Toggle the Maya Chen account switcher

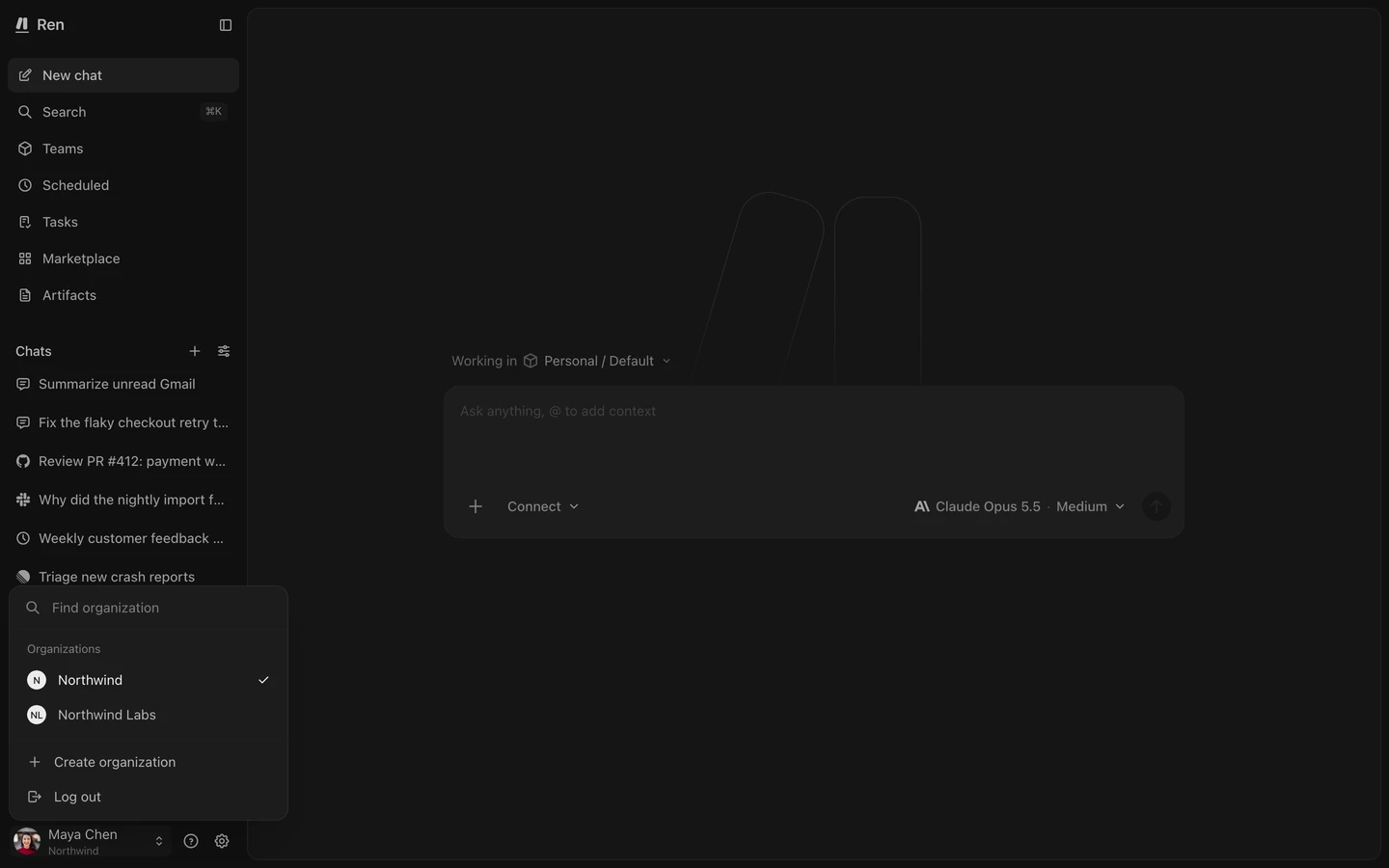tap(91, 841)
